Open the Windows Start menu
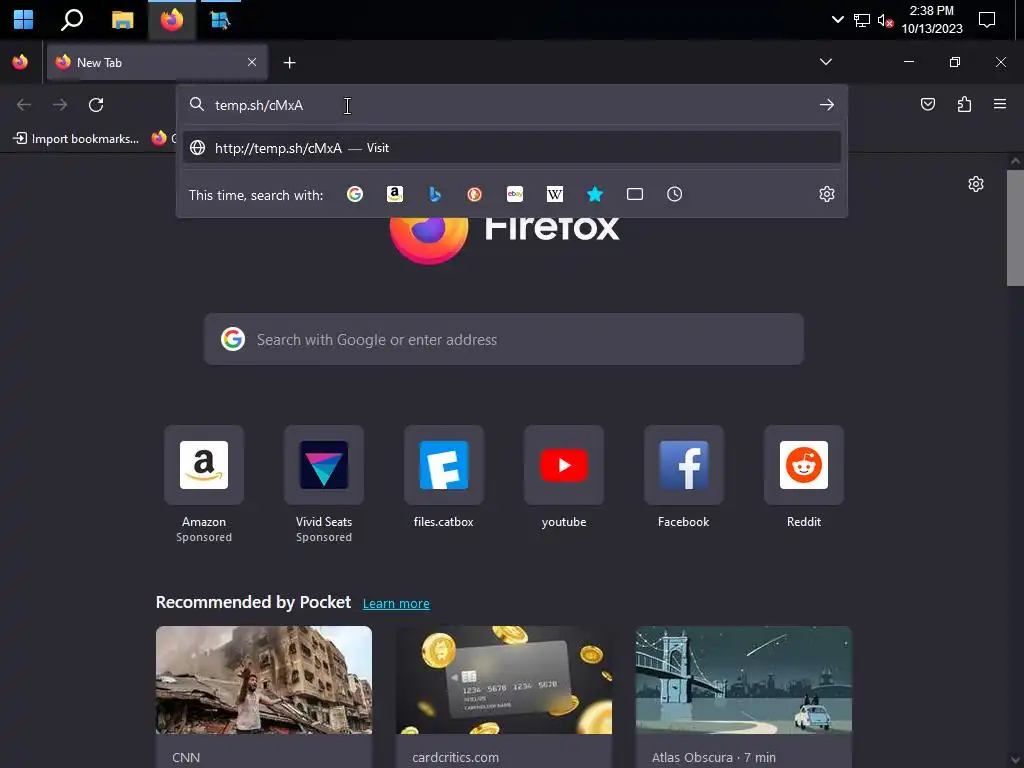Image resolution: width=1024 pixels, height=768 pixels. [23, 20]
